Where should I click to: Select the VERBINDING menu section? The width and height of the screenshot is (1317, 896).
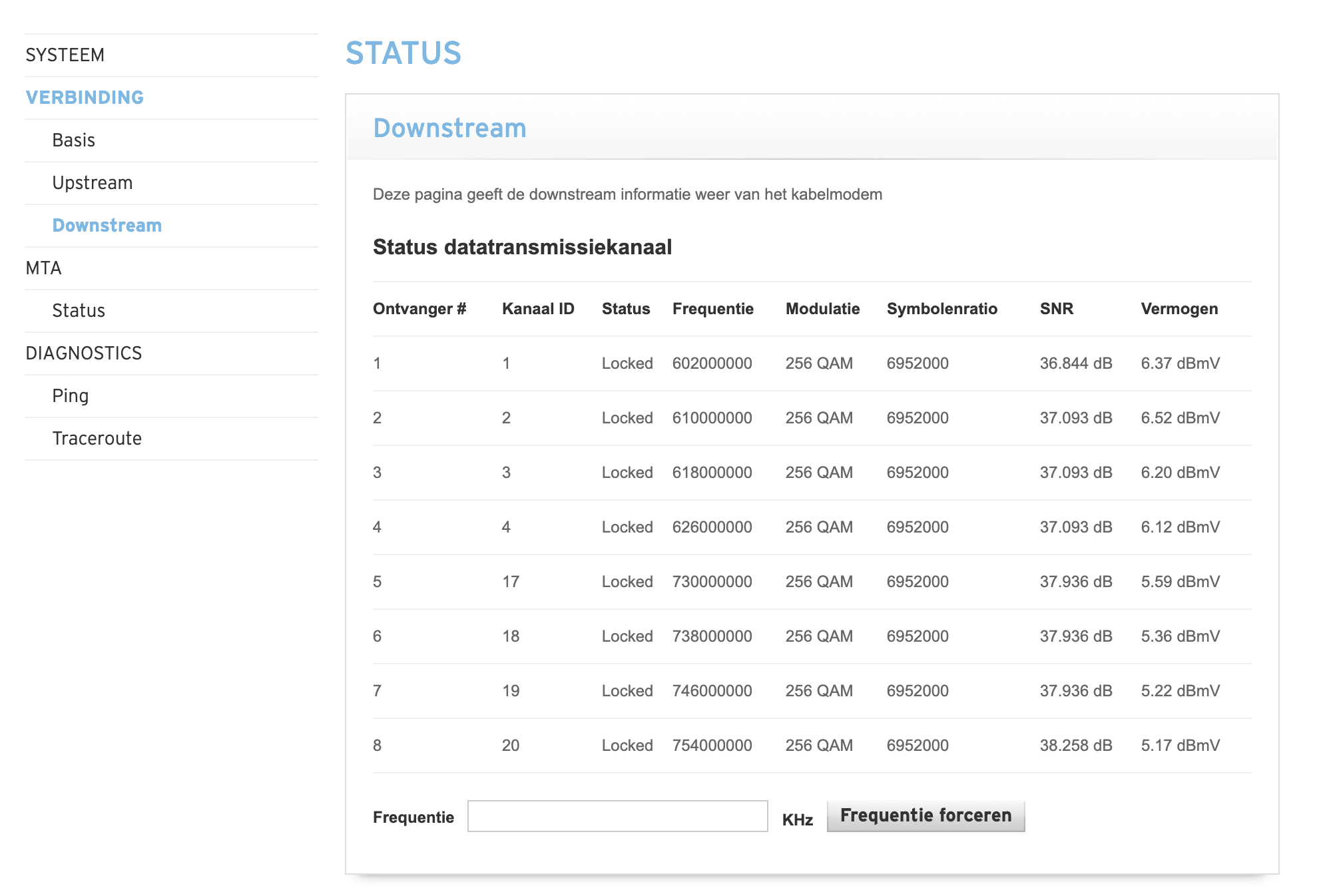[85, 98]
